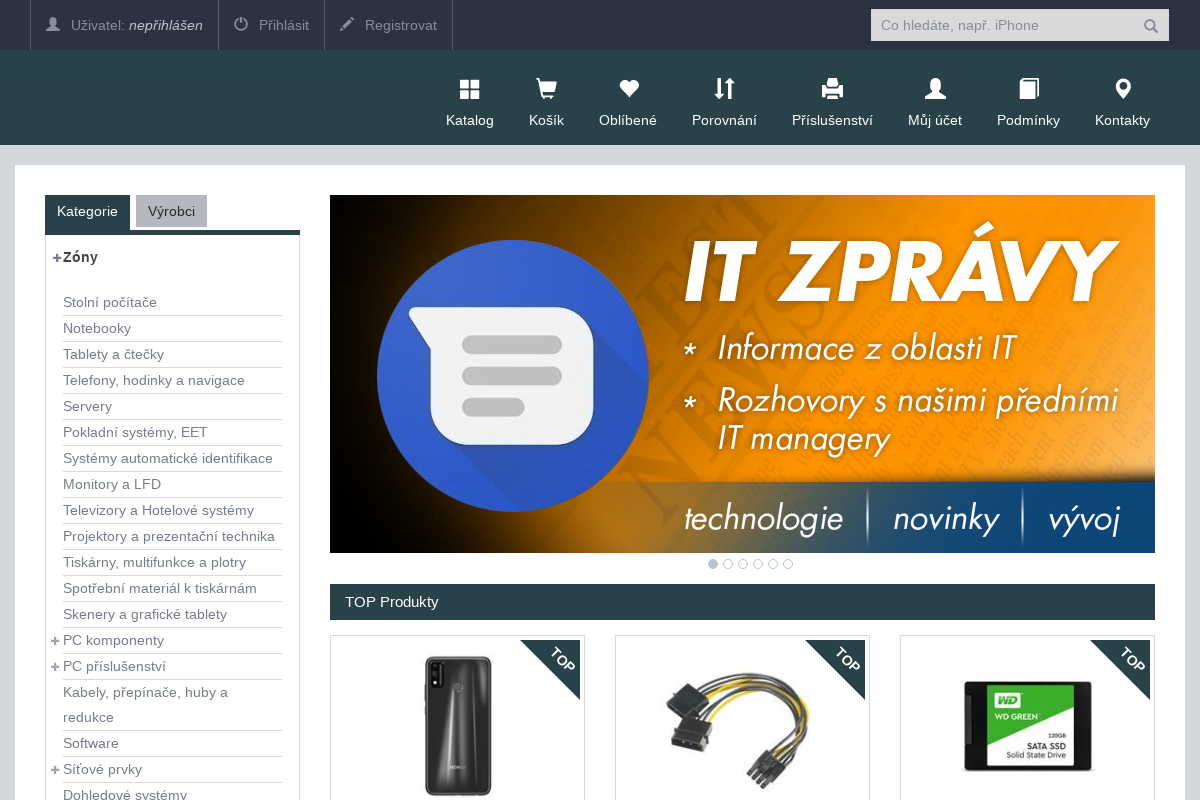The height and width of the screenshot is (800, 1200).
Task: Open Můj účet user icon
Action: (934, 89)
